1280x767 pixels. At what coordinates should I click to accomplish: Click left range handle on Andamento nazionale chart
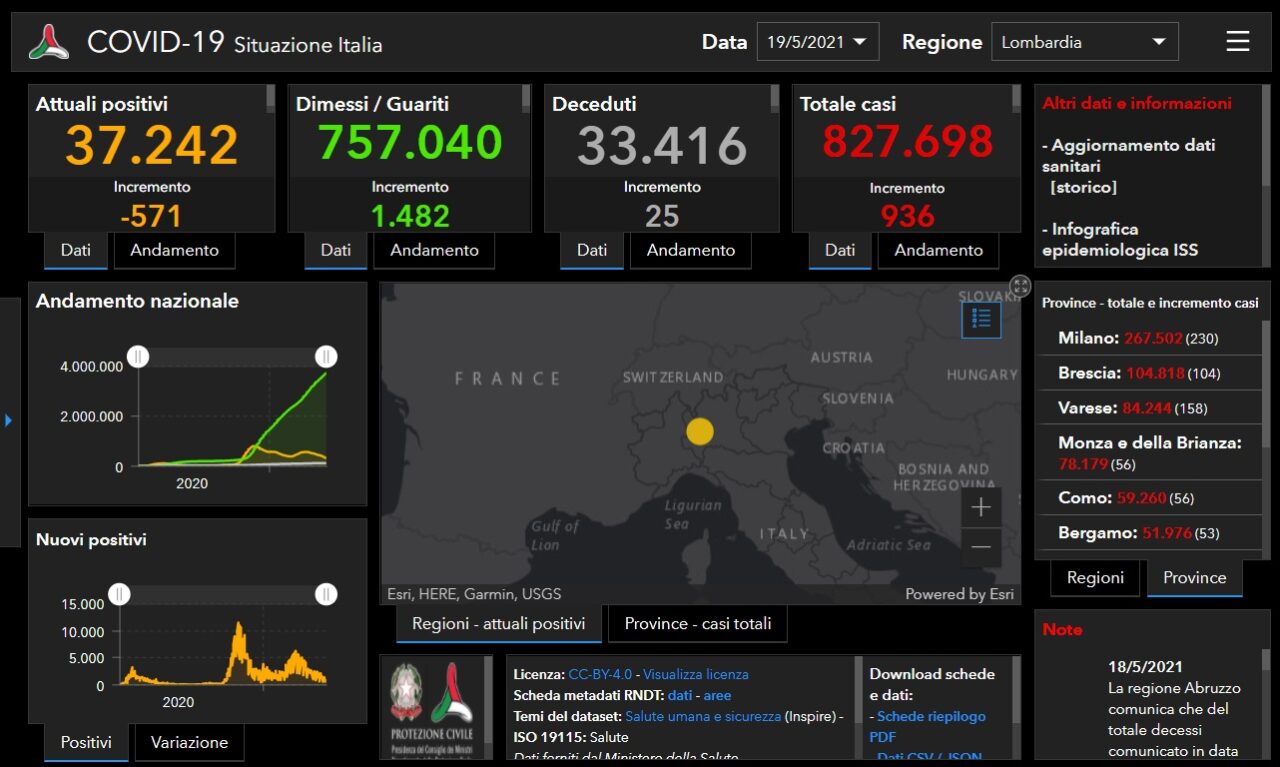(138, 357)
